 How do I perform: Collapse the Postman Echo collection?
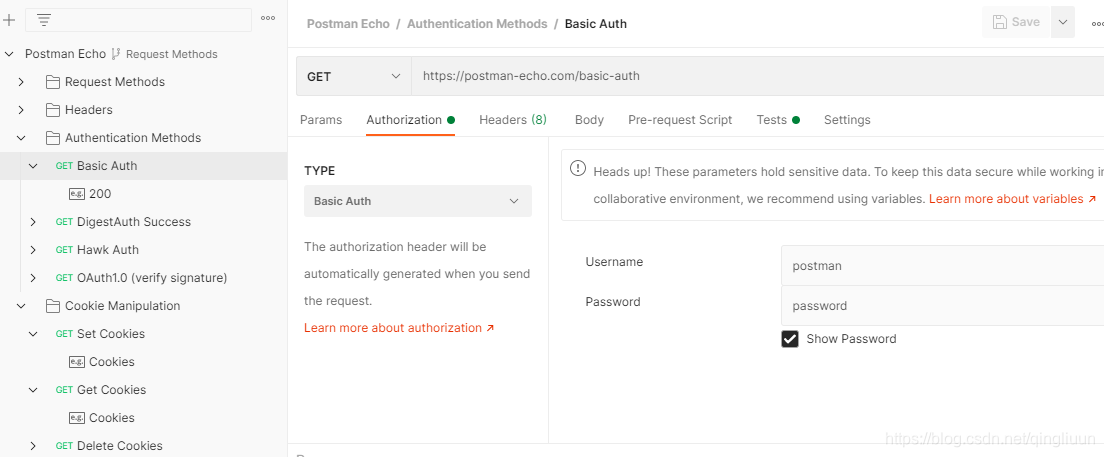pos(9,54)
